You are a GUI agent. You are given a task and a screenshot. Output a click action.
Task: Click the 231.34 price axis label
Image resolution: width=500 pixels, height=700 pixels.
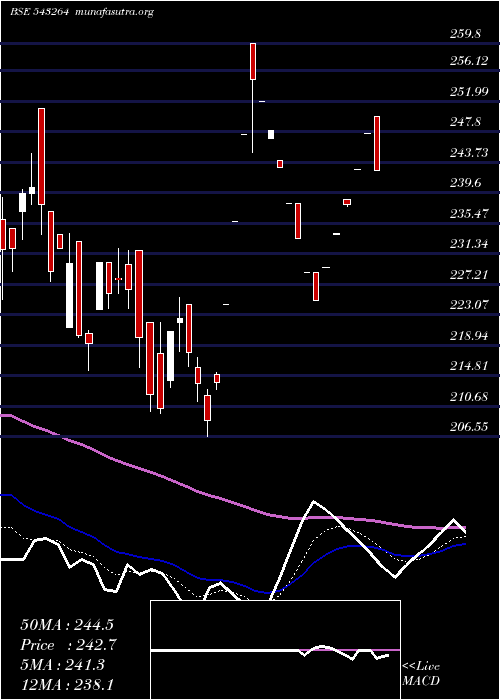coord(469,244)
